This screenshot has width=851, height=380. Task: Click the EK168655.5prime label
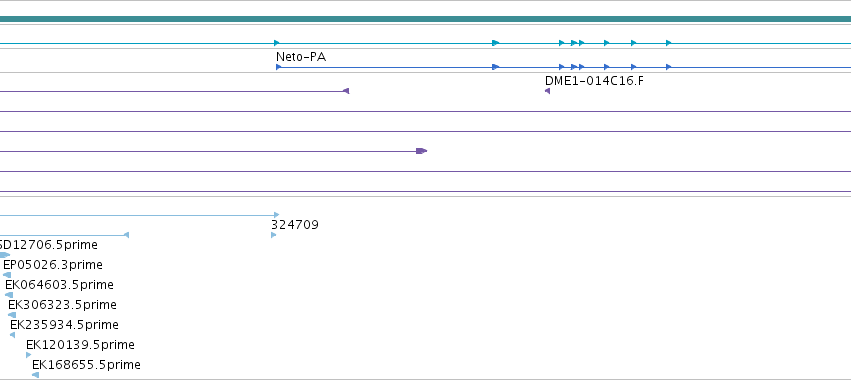pyautogui.click(x=86, y=365)
